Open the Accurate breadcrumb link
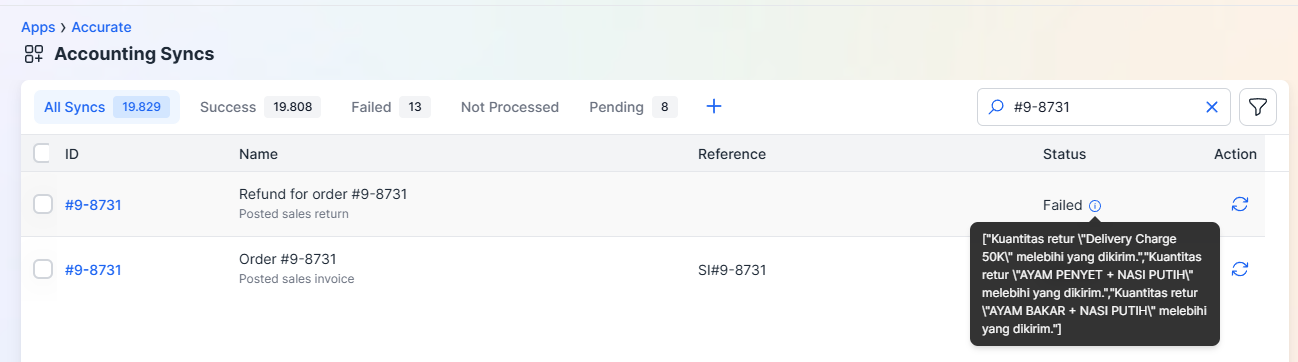The image size is (1298, 362). pyautogui.click(x=101, y=27)
